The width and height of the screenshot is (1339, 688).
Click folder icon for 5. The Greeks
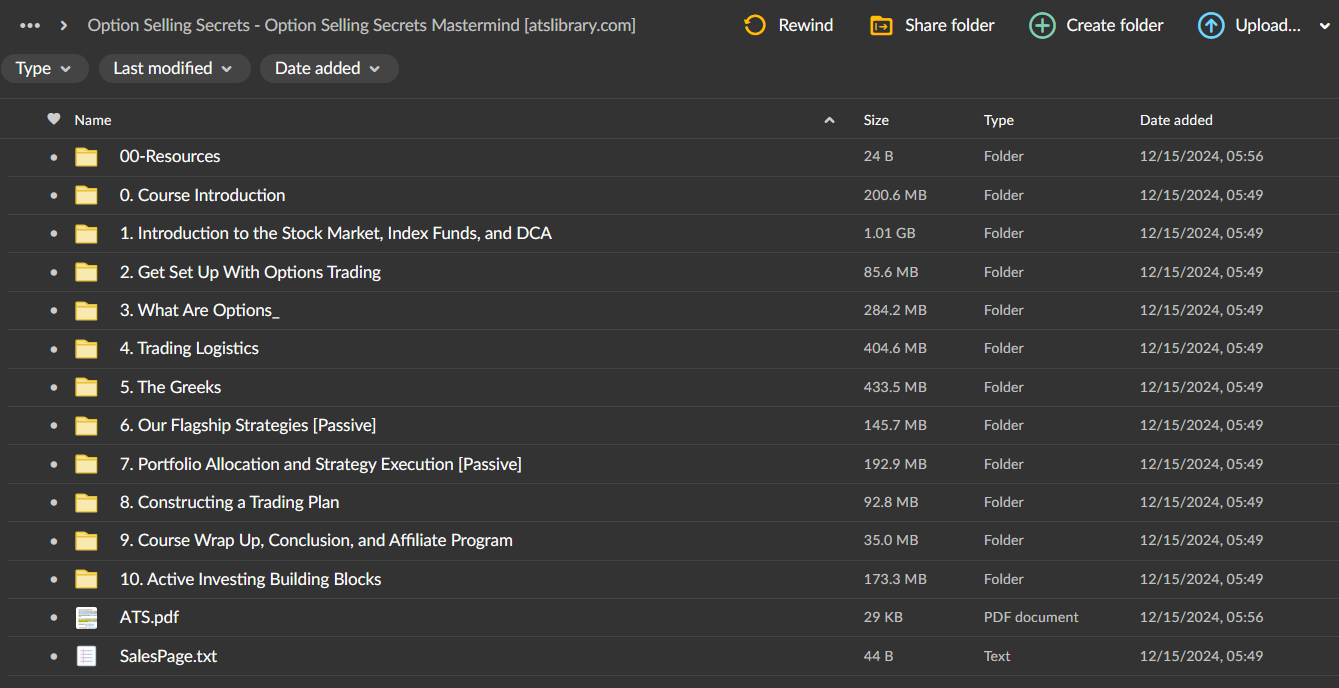[x=87, y=387]
